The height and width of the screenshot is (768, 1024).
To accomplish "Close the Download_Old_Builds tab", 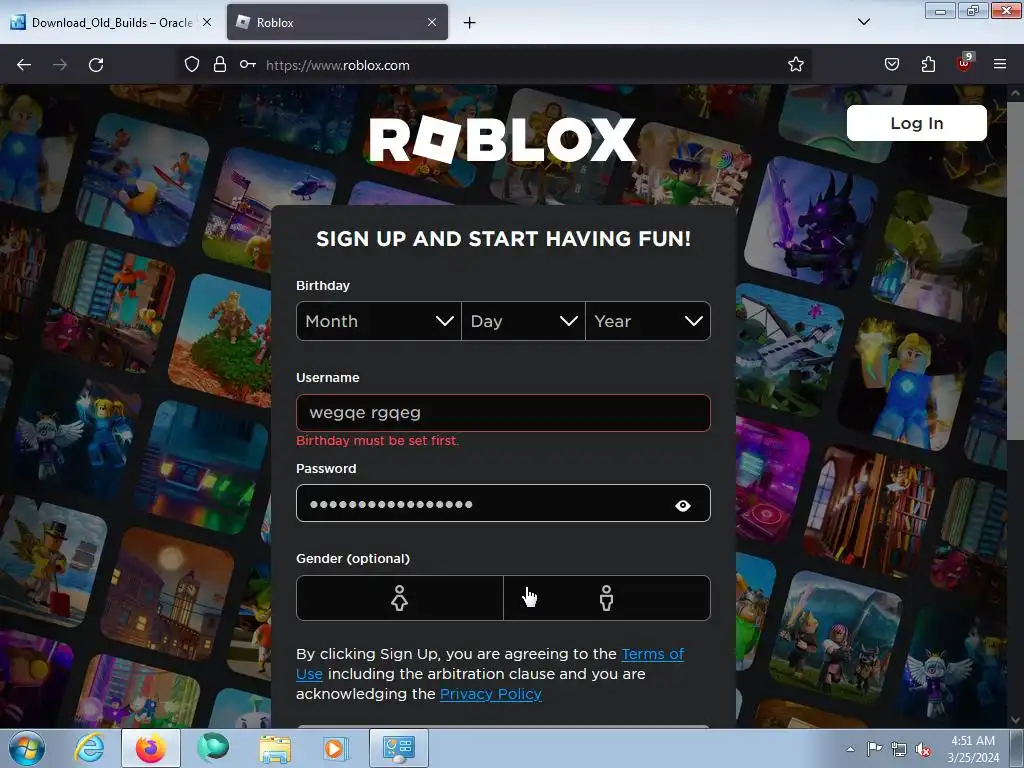I will point(206,22).
